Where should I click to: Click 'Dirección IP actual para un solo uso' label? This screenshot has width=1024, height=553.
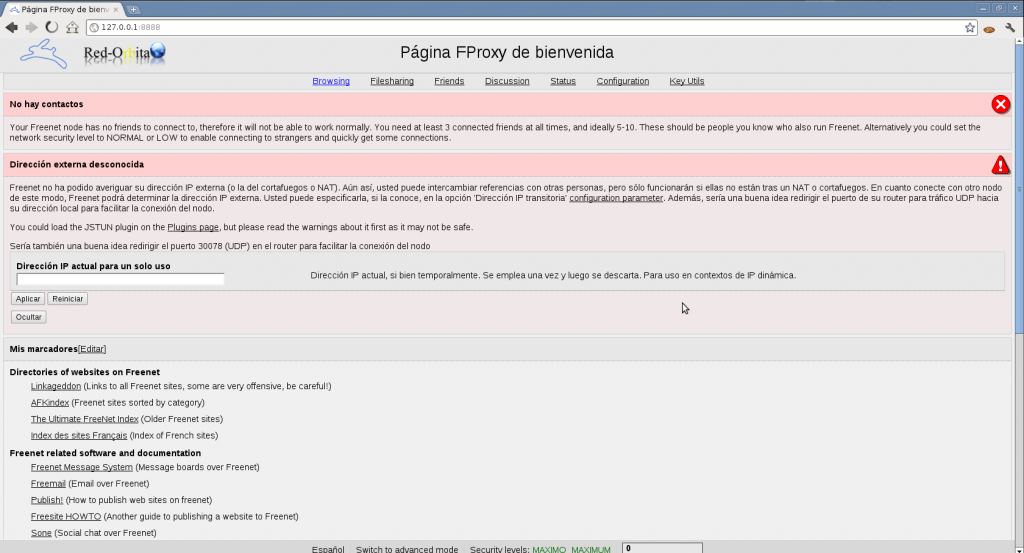(x=93, y=266)
